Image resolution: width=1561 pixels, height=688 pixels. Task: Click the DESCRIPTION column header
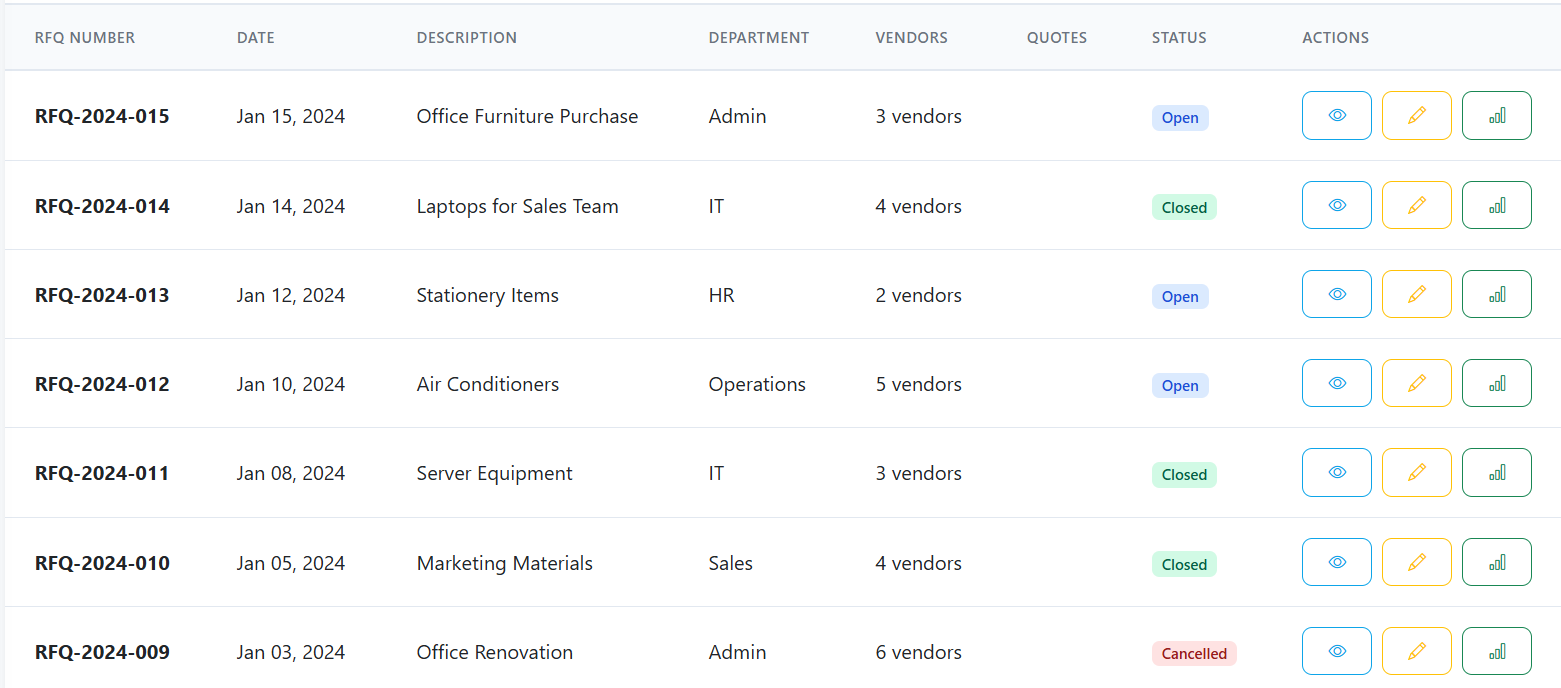coord(467,38)
